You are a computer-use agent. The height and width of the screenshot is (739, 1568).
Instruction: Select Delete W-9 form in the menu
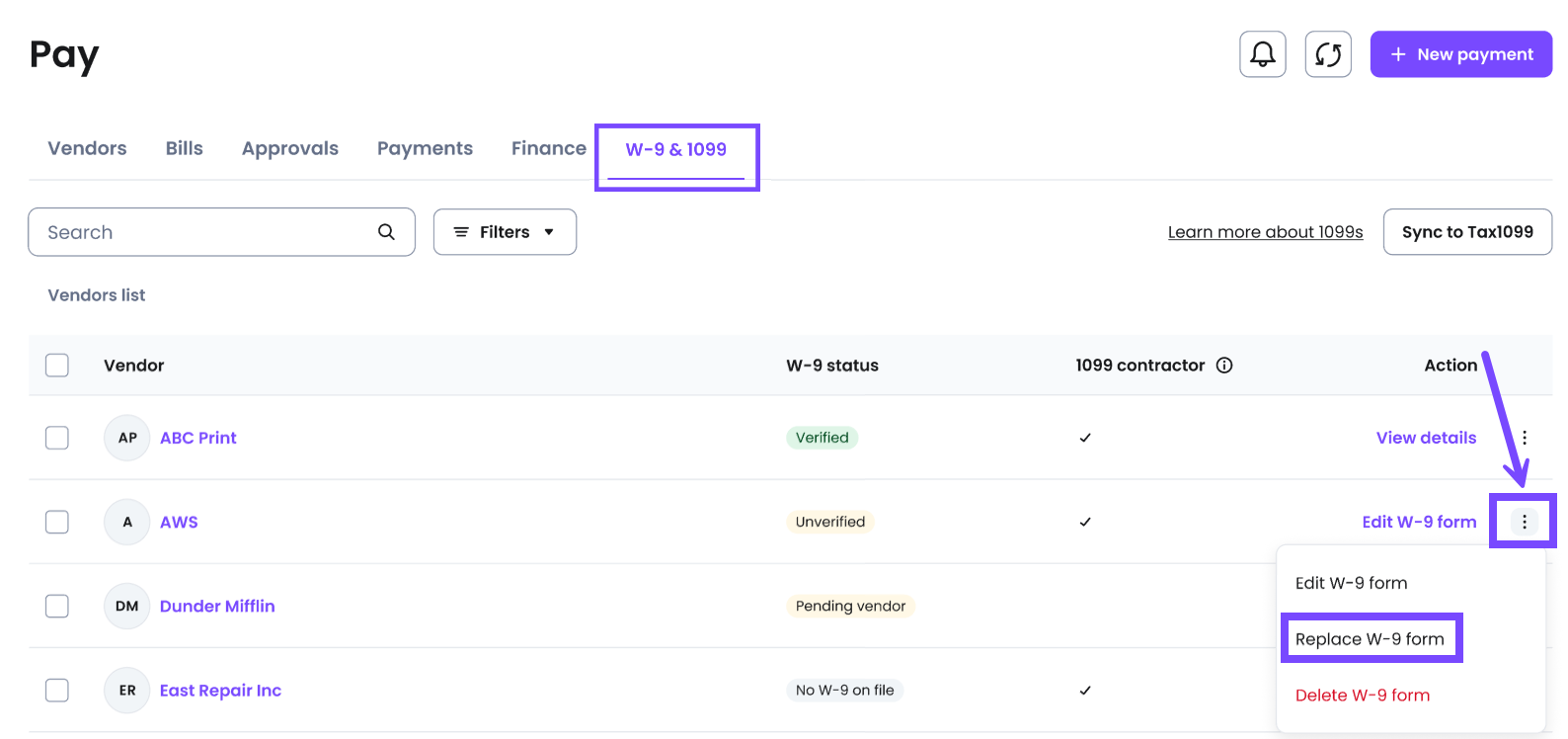tap(1362, 696)
